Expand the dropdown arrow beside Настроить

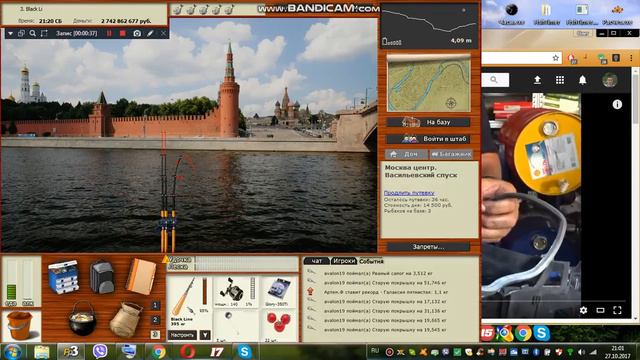[x=205, y=335]
